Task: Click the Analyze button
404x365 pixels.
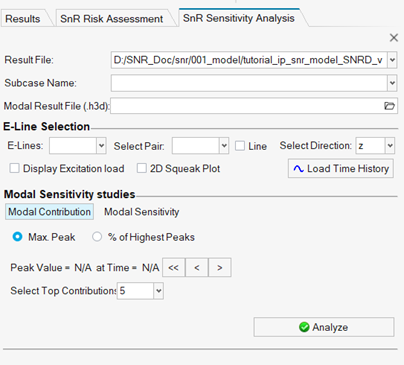Action: [x=324, y=327]
